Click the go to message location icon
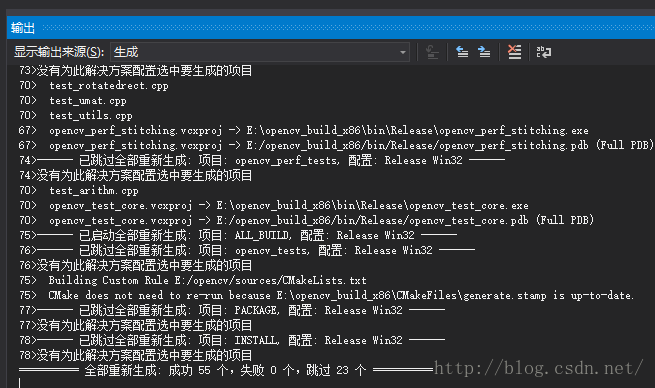The width and height of the screenshot is (655, 388). pyautogui.click(x=432, y=52)
